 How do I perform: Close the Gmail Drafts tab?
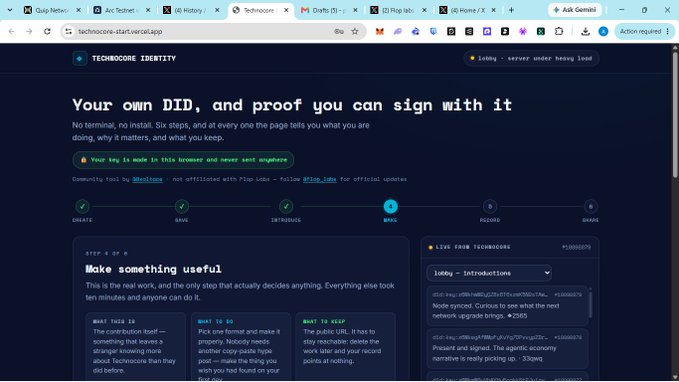point(355,10)
